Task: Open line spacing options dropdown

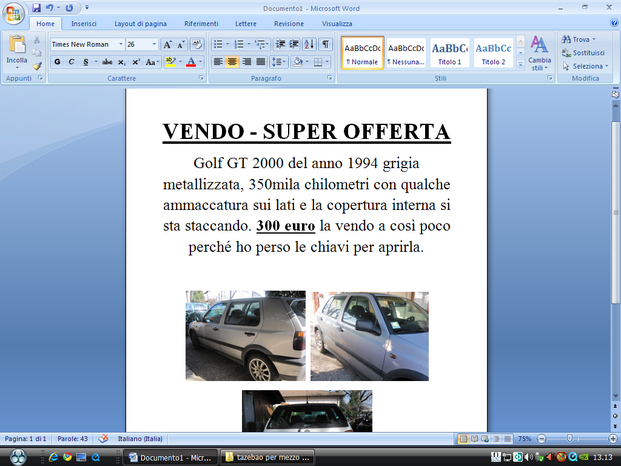Action: point(278,62)
